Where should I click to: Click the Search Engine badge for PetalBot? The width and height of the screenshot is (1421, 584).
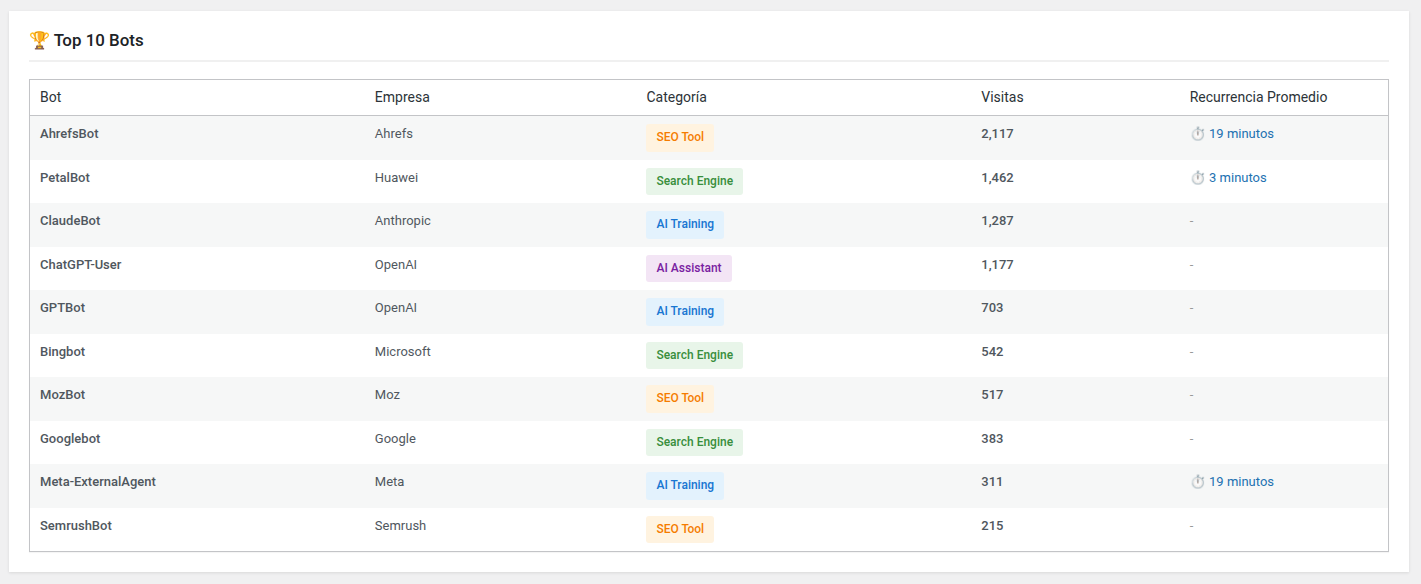pos(694,181)
